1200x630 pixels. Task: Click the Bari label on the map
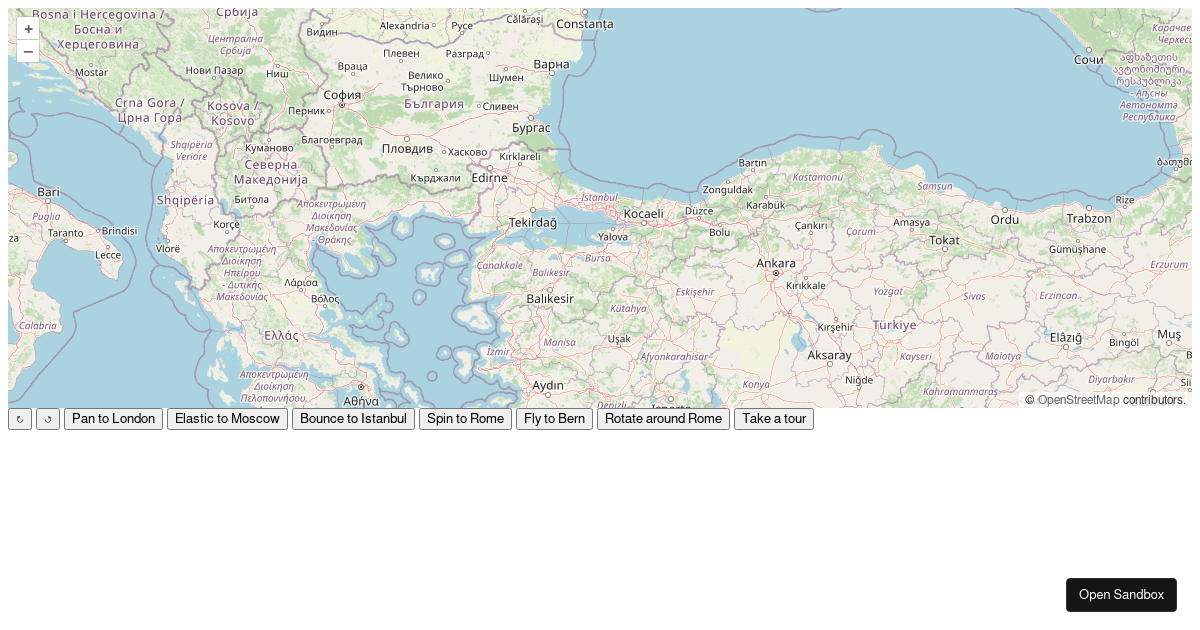pos(49,191)
